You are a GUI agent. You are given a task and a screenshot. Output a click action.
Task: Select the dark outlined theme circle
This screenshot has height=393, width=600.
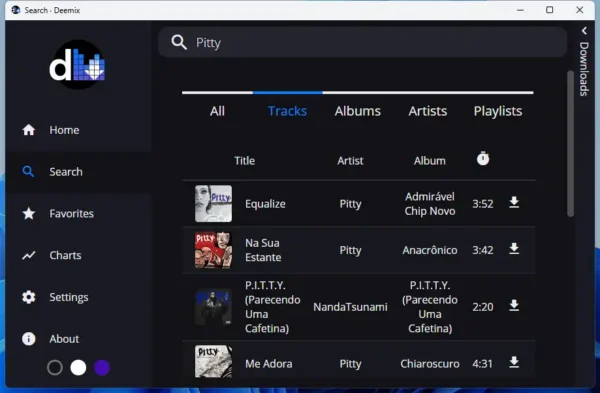click(x=55, y=367)
